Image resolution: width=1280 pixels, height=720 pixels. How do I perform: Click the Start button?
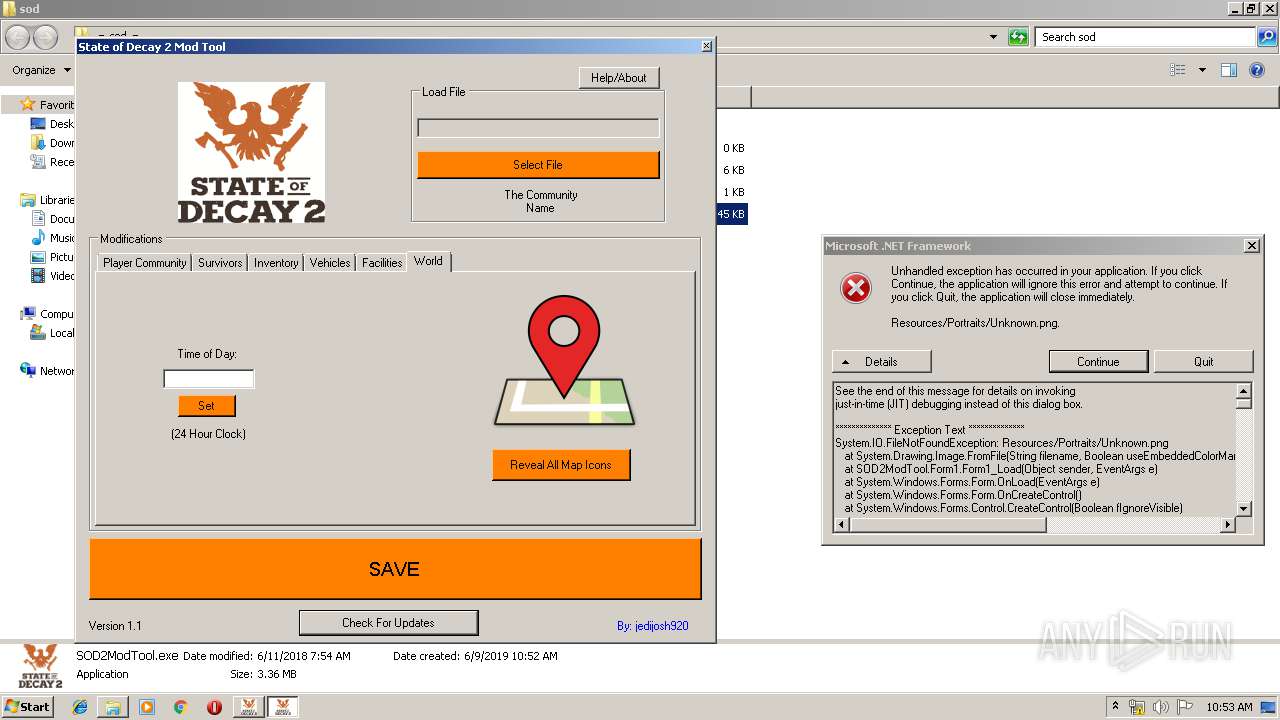tap(27, 707)
